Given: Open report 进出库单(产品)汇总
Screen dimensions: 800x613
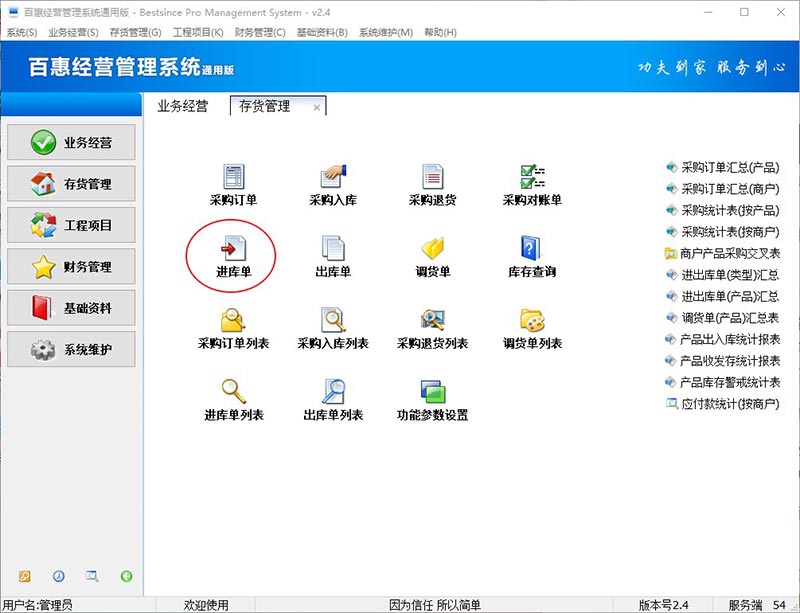Looking at the screenshot, I should 723,296.
